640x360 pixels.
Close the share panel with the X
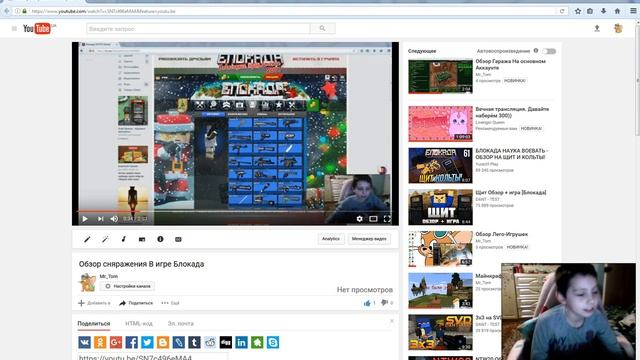tap(391, 321)
